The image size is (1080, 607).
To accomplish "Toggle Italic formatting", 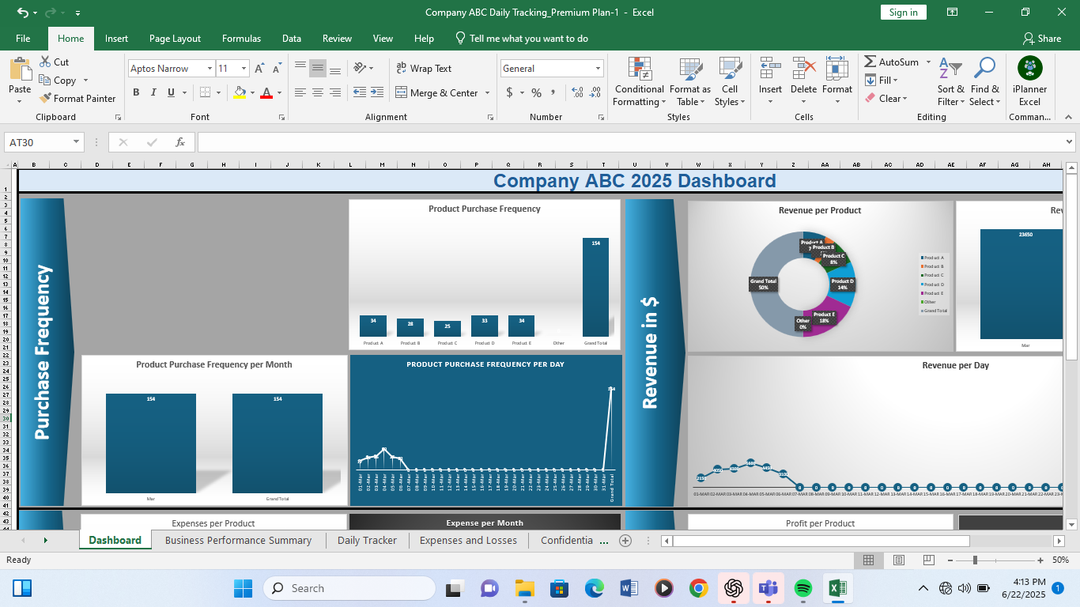I will 153,92.
